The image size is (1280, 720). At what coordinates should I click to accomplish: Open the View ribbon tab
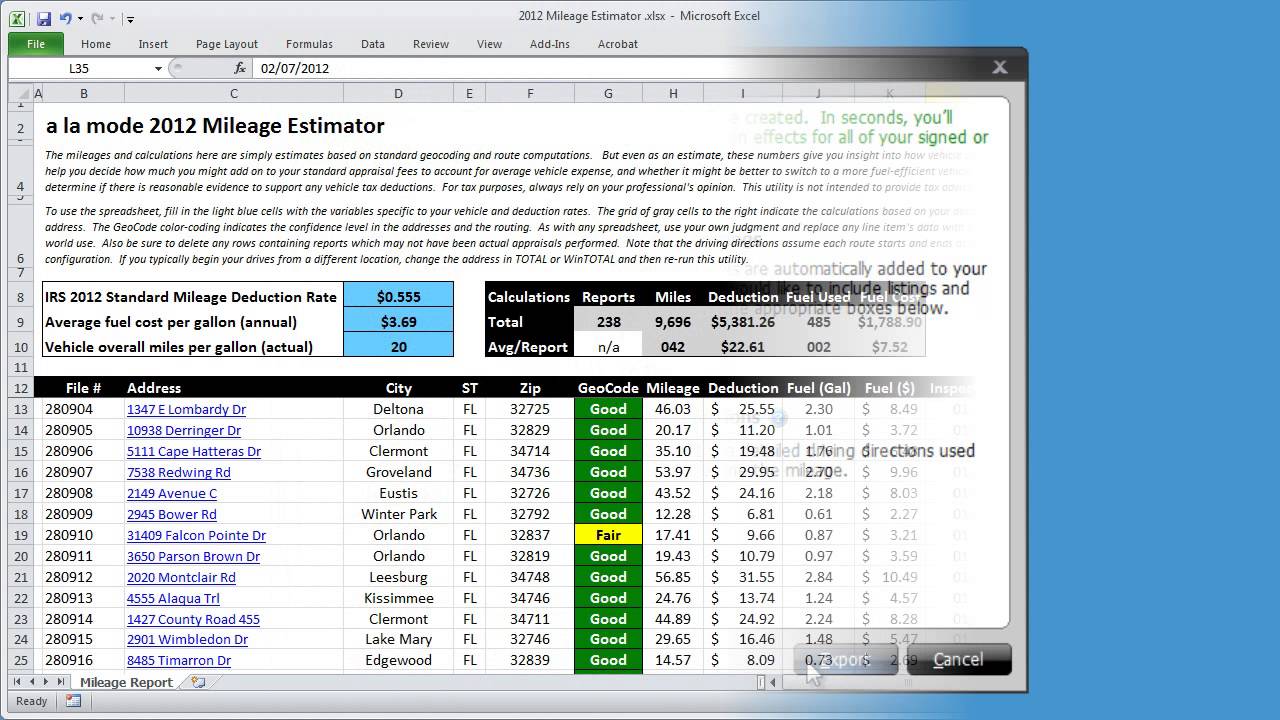[489, 44]
